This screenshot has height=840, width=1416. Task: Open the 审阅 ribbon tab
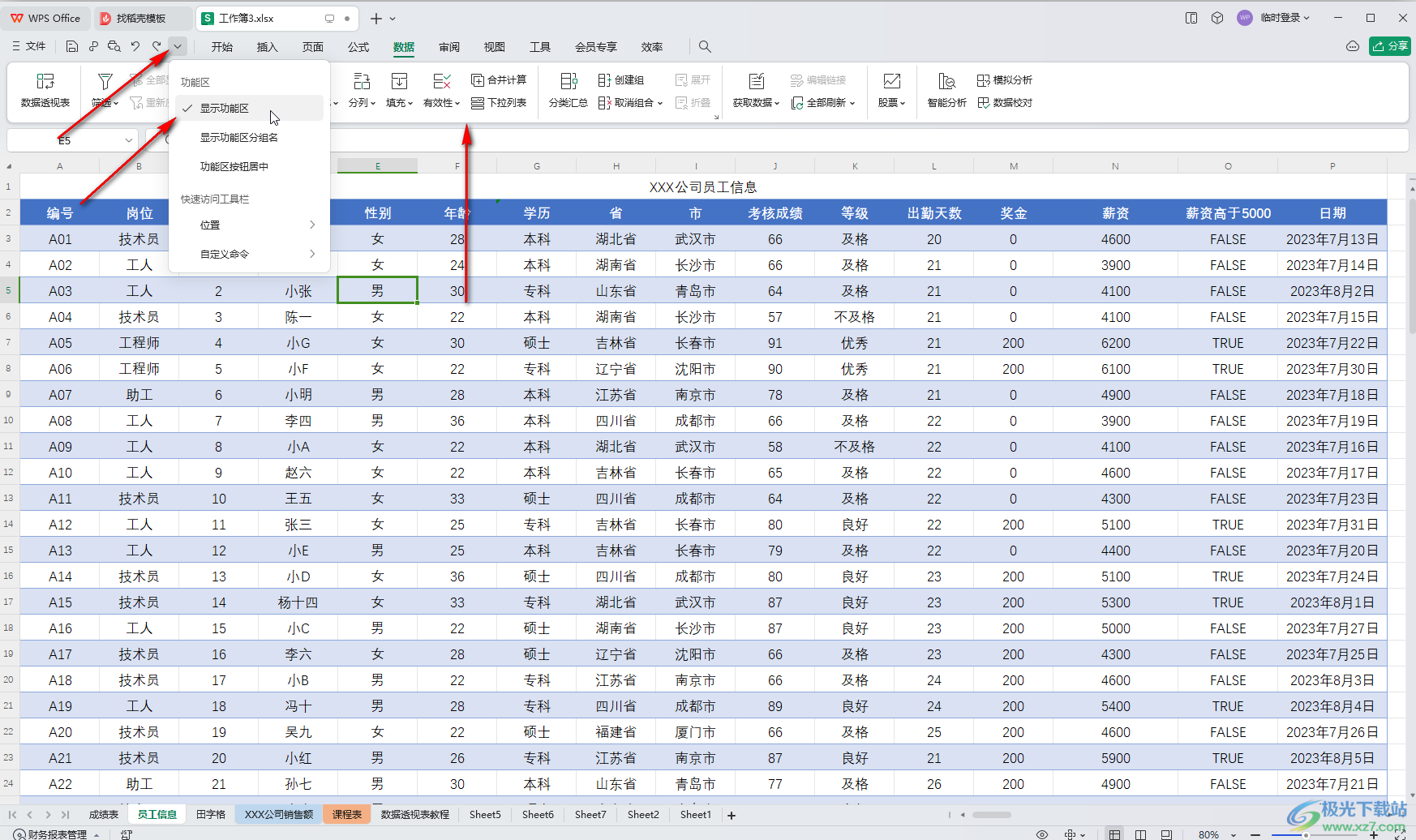click(449, 46)
